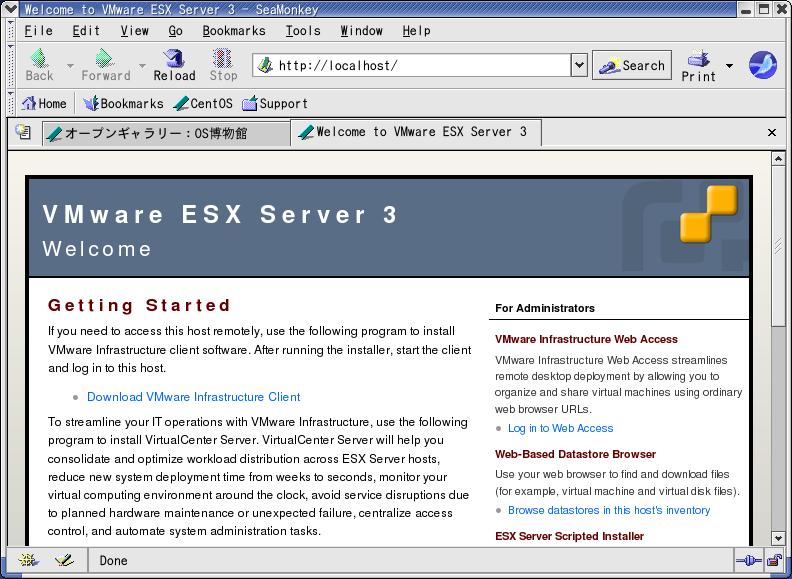Toggle online/offline connection icon
Image resolution: width=792 pixels, height=579 pixels.
coord(749,560)
